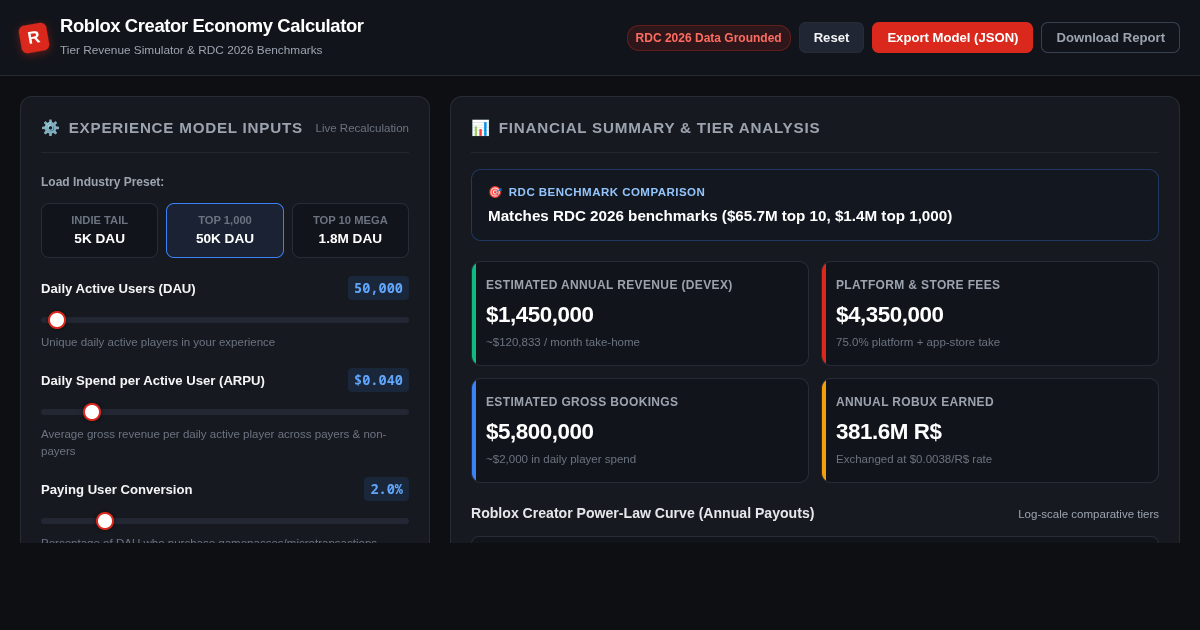1200x630 pixels.
Task: Click the $0.040 ARPU value field
Action: [378, 380]
